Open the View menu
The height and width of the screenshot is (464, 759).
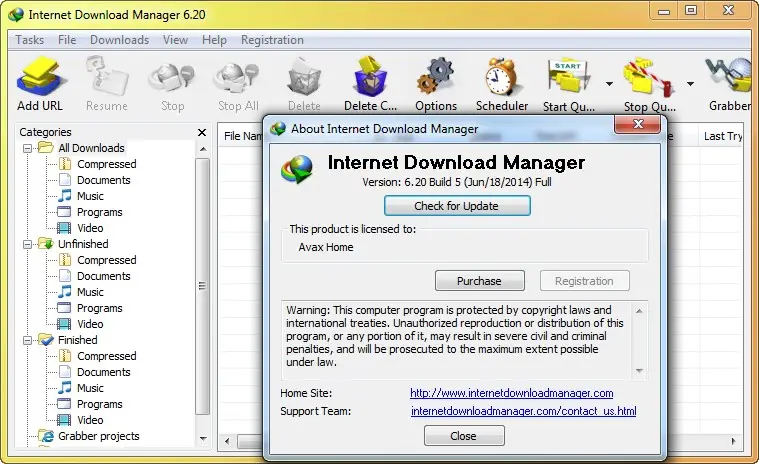(x=175, y=40)
